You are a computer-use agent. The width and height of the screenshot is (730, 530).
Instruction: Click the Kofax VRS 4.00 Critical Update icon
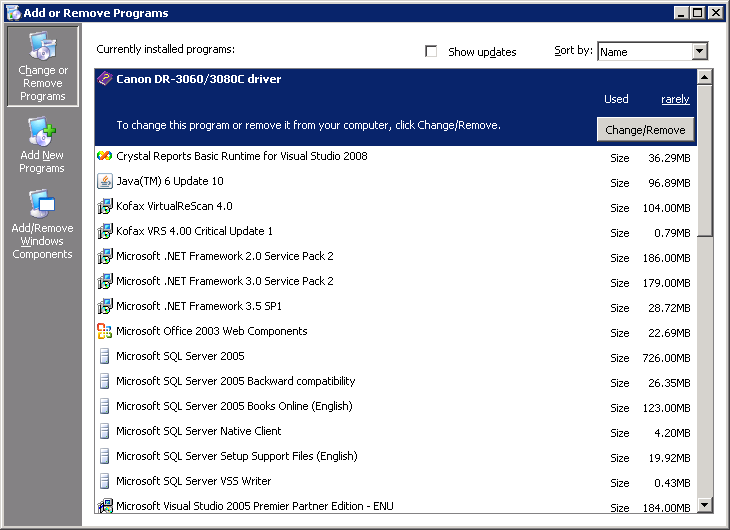(x=105, y=231)
